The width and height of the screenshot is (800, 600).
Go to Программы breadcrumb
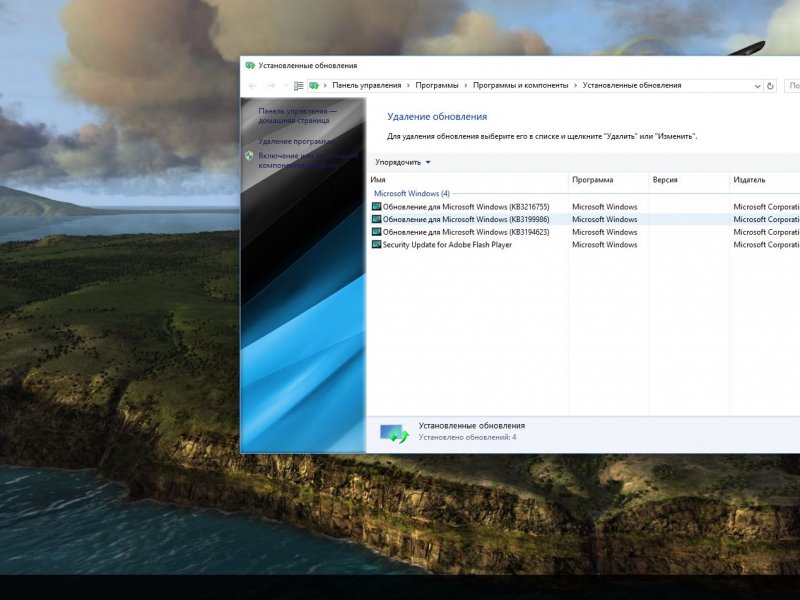click(x=437, y=86)
